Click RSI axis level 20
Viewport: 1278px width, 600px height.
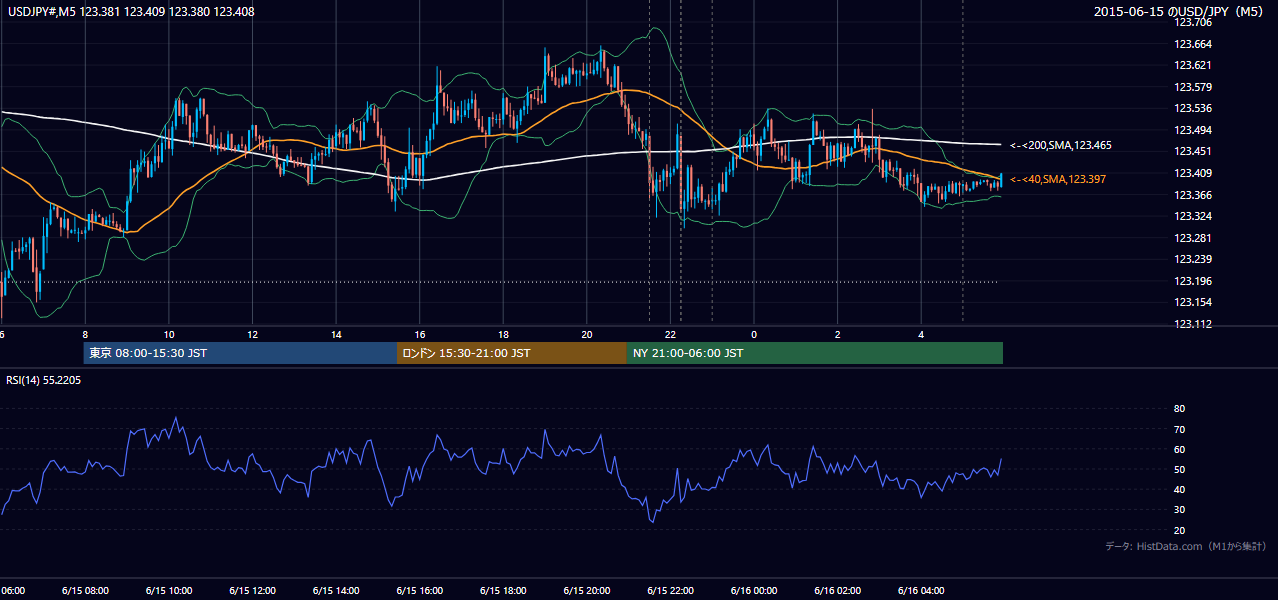[1179, 530]
